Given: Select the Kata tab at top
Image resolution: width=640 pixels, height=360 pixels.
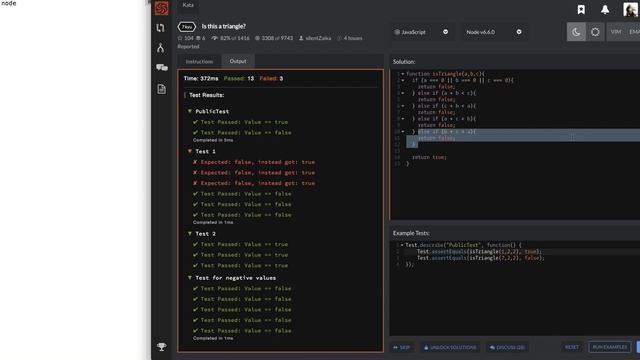Looking at the screenshot, I should (x=188, y=5).
